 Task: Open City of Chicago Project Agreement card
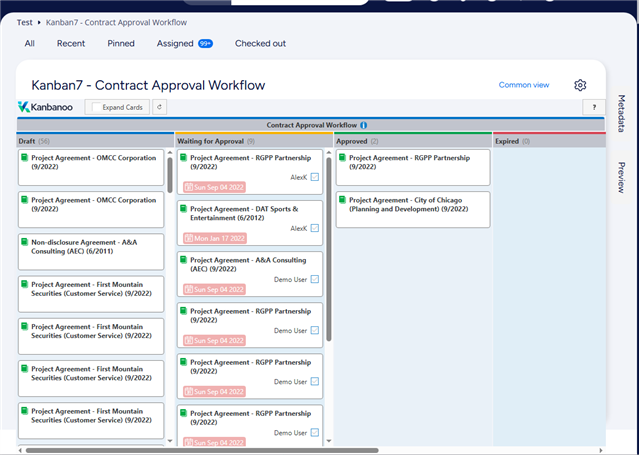click(x=413, y=210)
